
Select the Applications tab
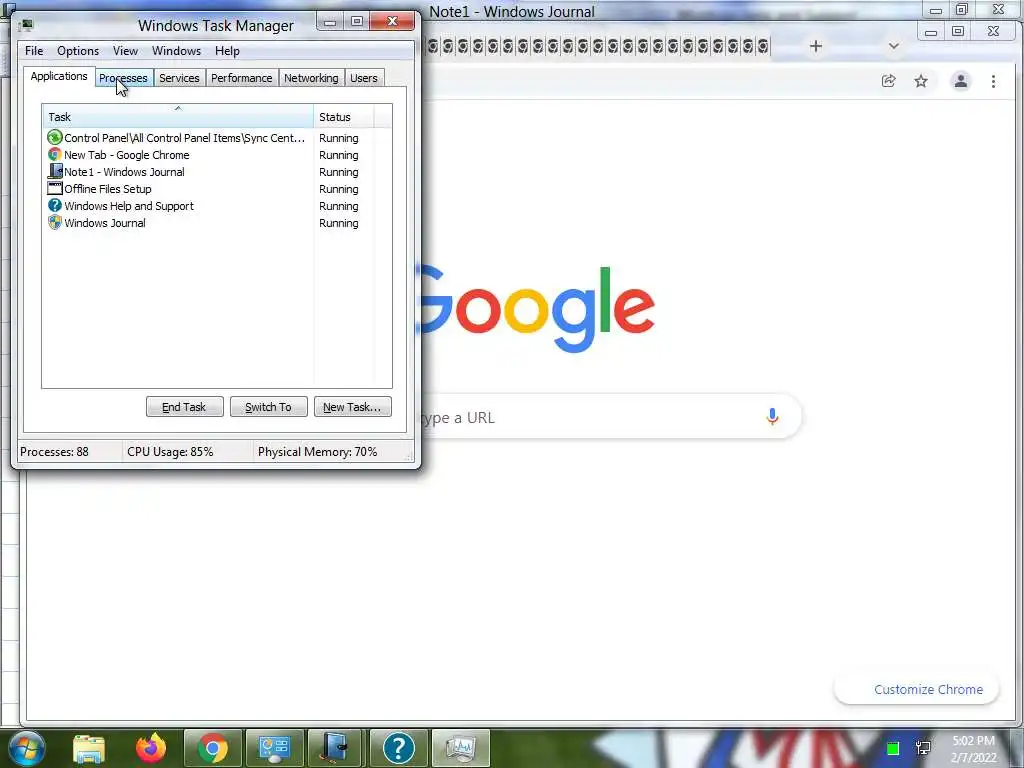point(59,76)
